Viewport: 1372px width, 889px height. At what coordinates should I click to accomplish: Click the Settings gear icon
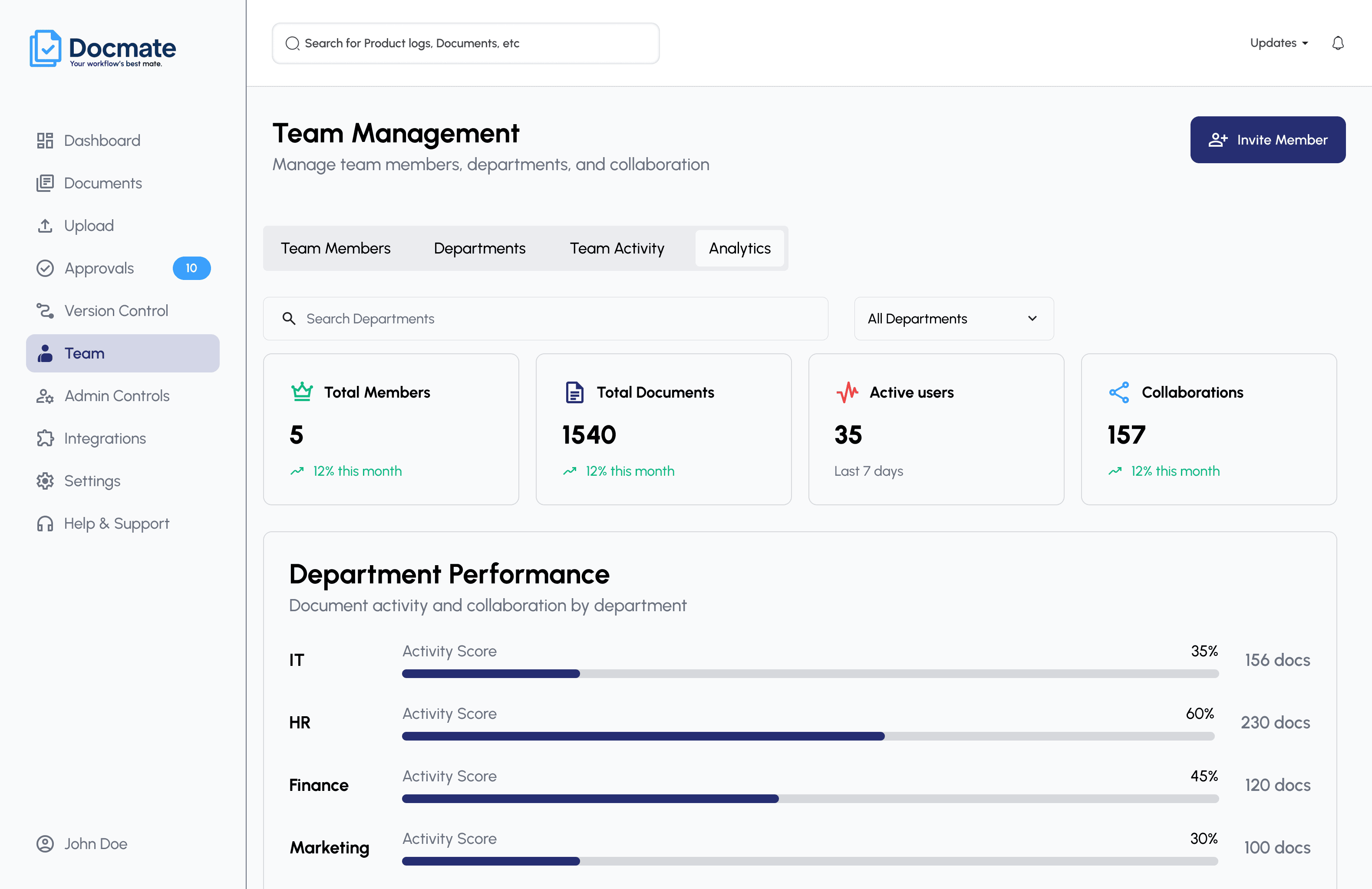(45, 481)
